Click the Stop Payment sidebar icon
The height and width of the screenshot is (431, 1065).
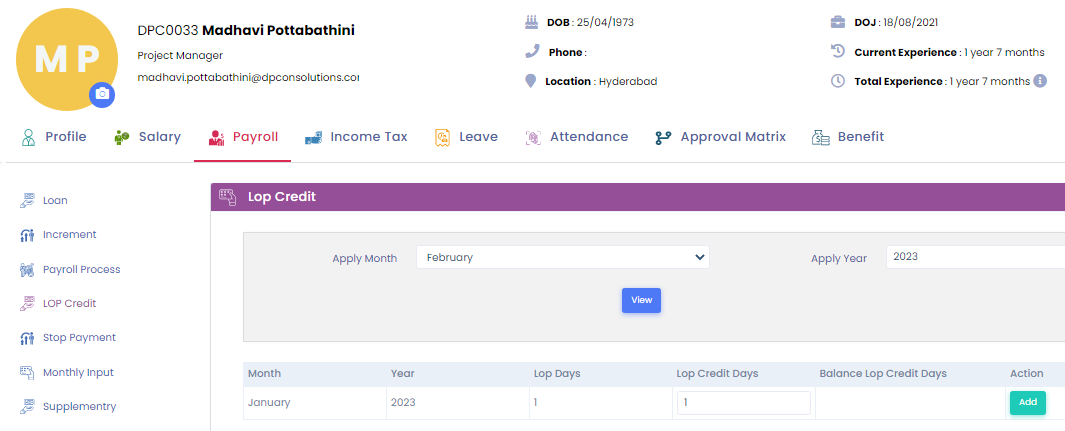tap(27, 338)
